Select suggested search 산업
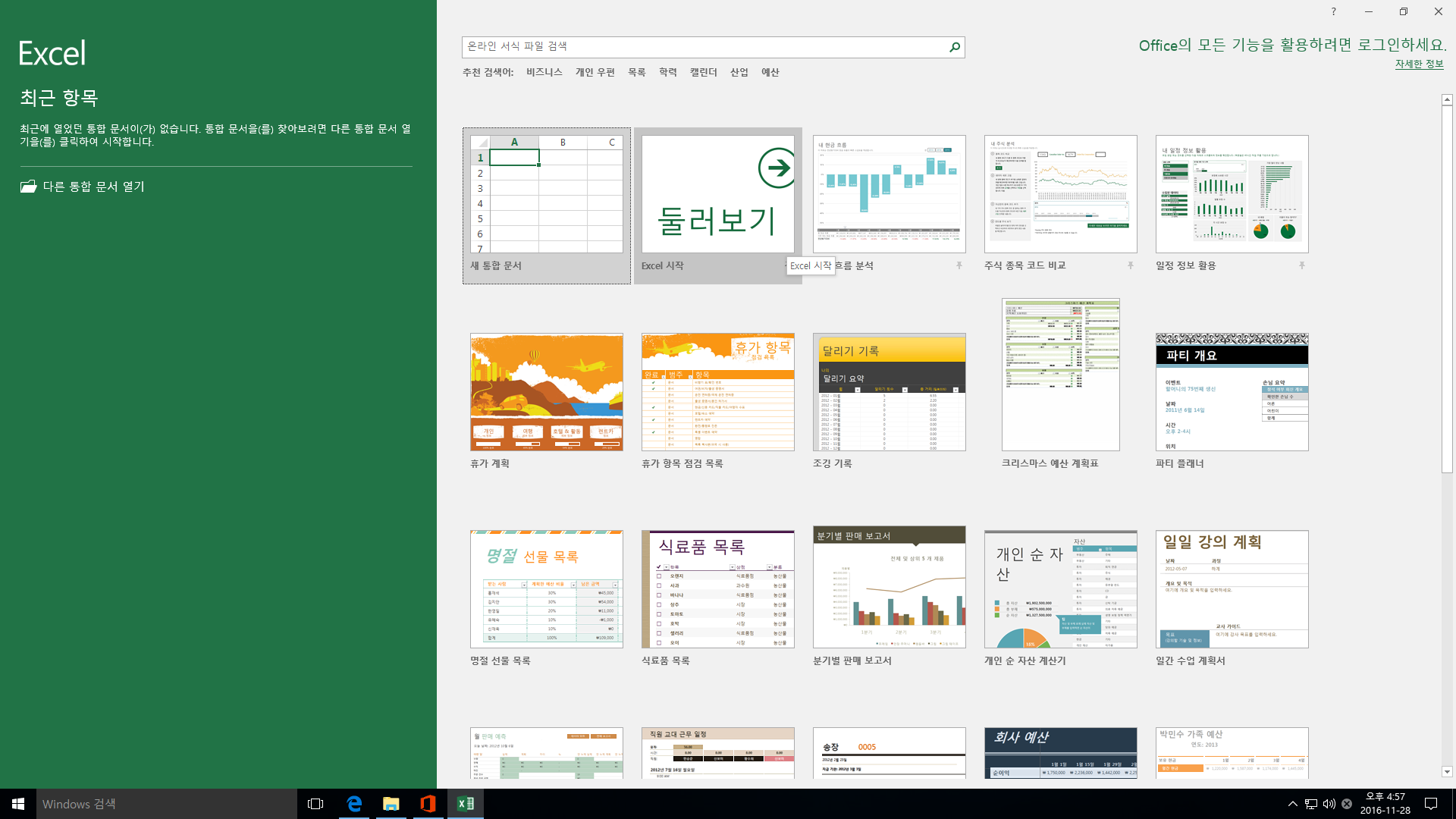Viewport: 1456px width, 819px height. pyautogui.click(x=739, y=72)
